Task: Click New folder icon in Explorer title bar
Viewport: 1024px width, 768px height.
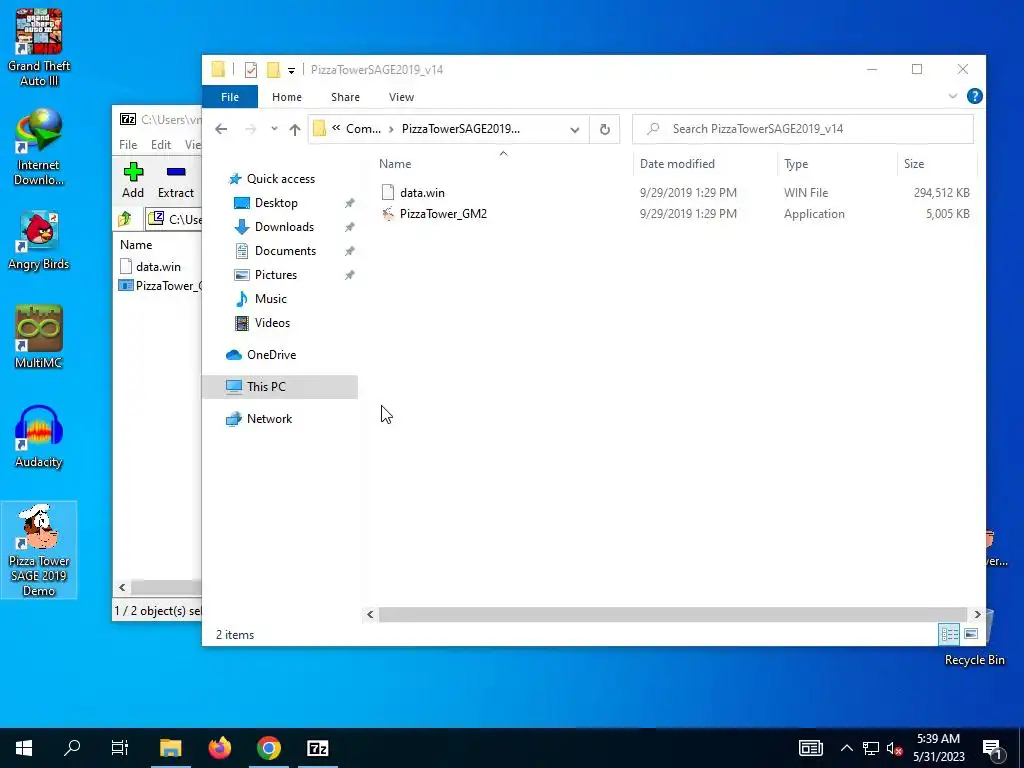Action: click(x=274, y=69)
